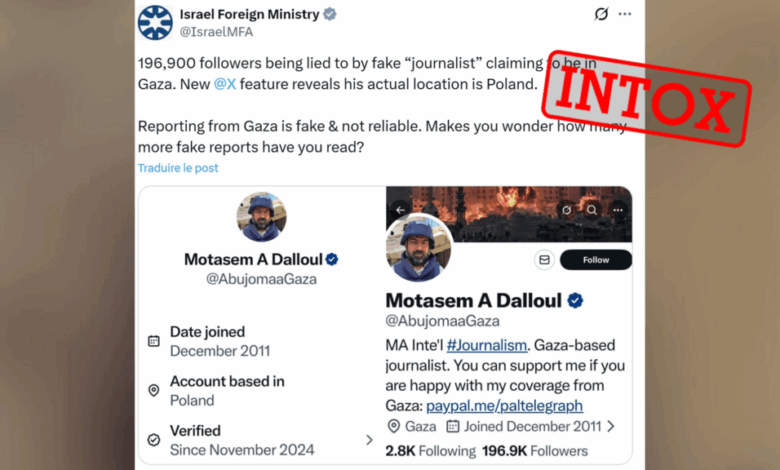Open the #Journalism hashtag link
Viewport: 780px width, 470px height.
[486, 344]
